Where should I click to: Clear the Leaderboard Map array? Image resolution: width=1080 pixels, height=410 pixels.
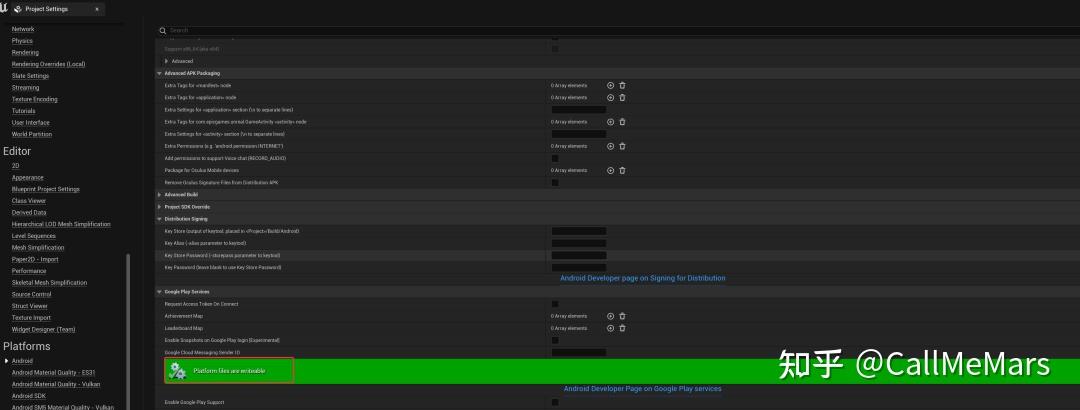coord(622,328)
